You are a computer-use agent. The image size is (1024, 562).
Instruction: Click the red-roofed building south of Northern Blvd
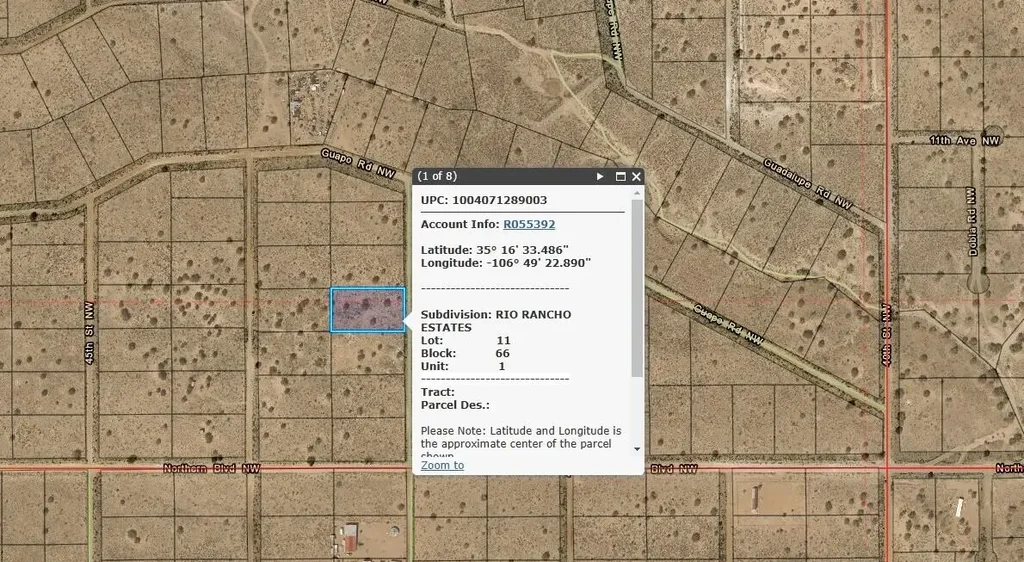(x=349, y=538)
